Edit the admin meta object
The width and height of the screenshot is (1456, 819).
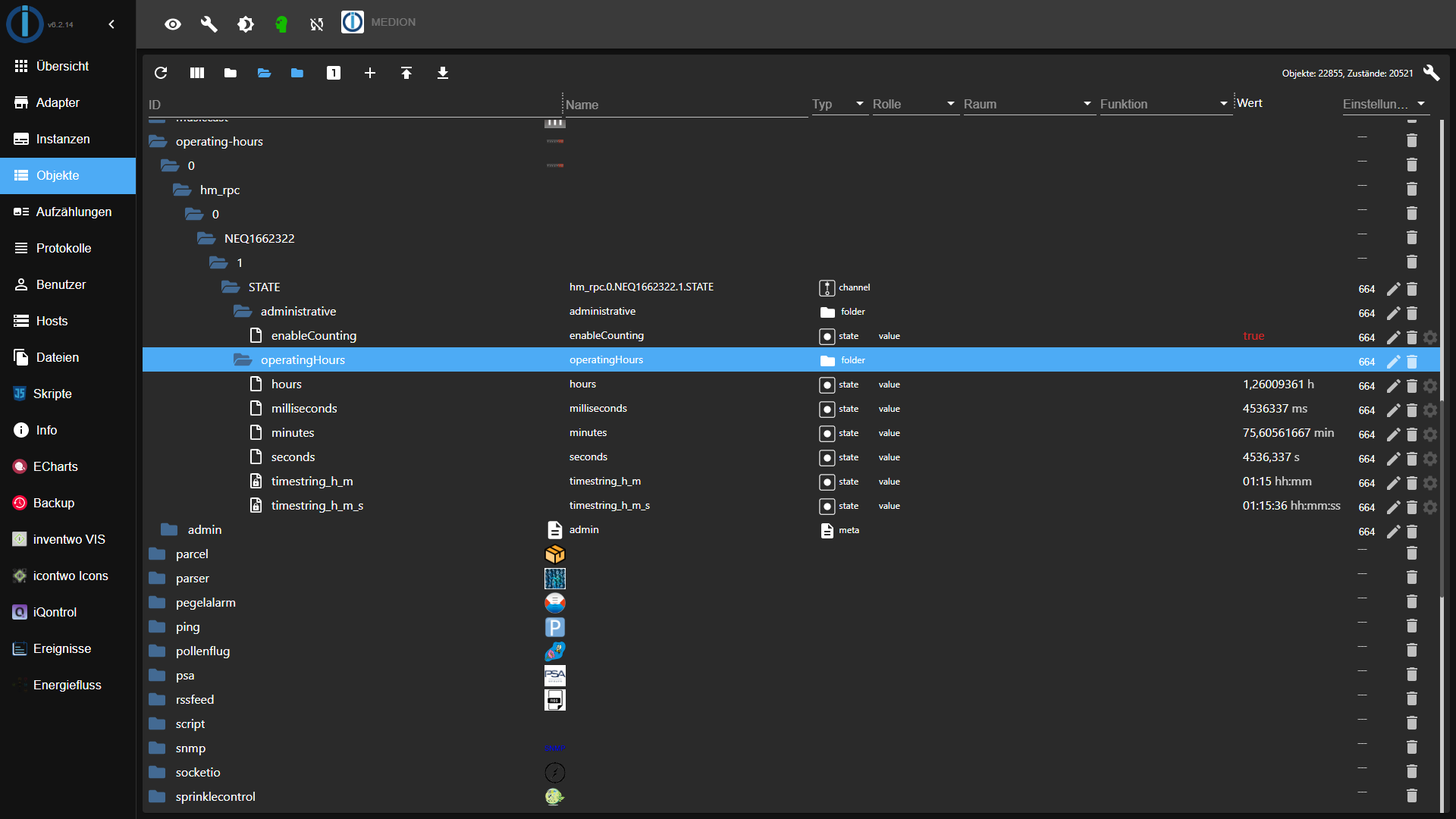[x=1393, y=532]
